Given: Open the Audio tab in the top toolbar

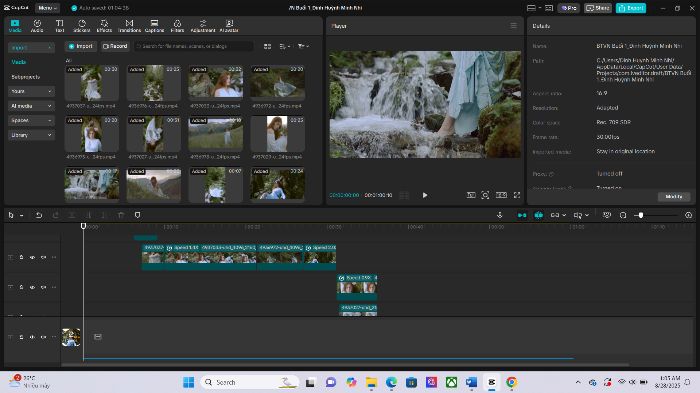Looking at the screenshot, I should 37,26.
